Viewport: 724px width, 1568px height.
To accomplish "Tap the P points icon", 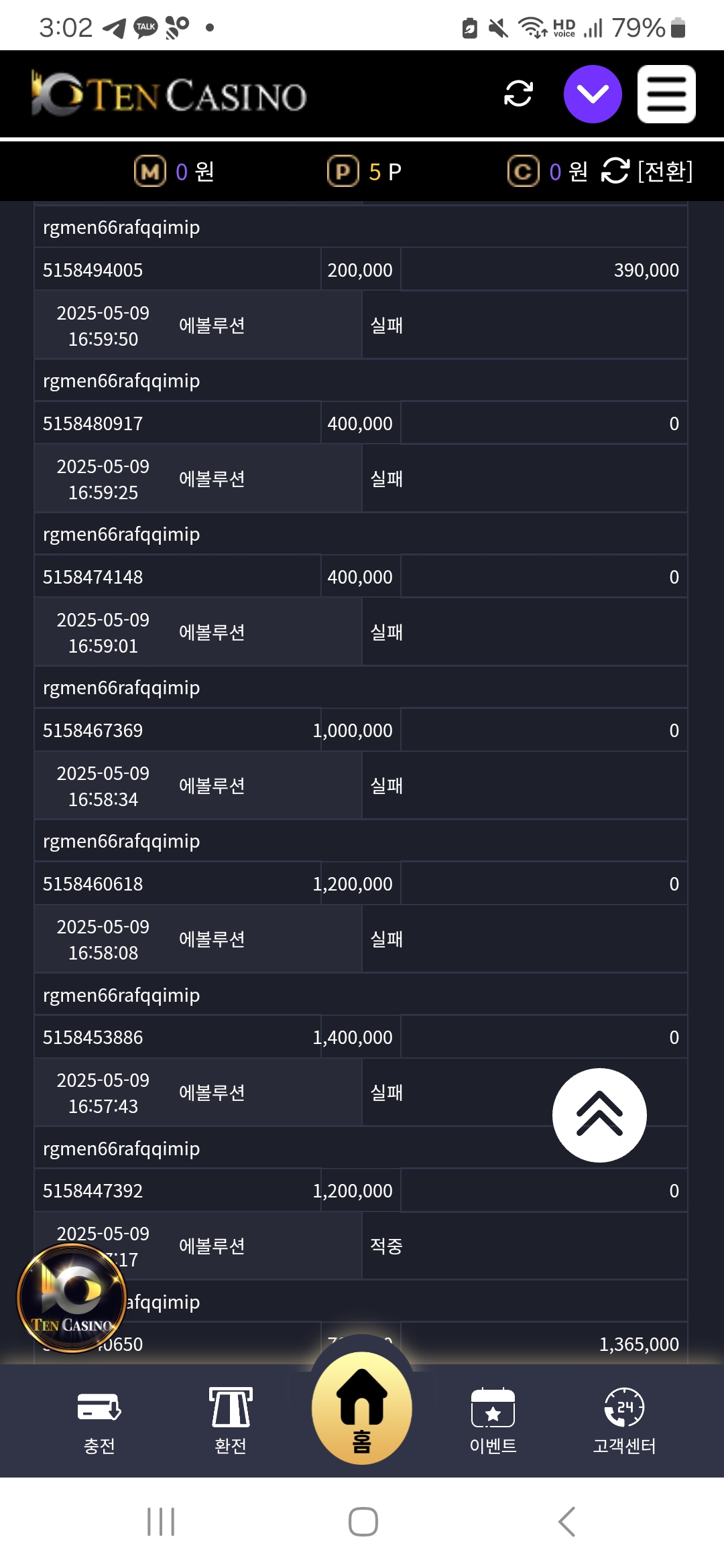I will pos(343,172).
